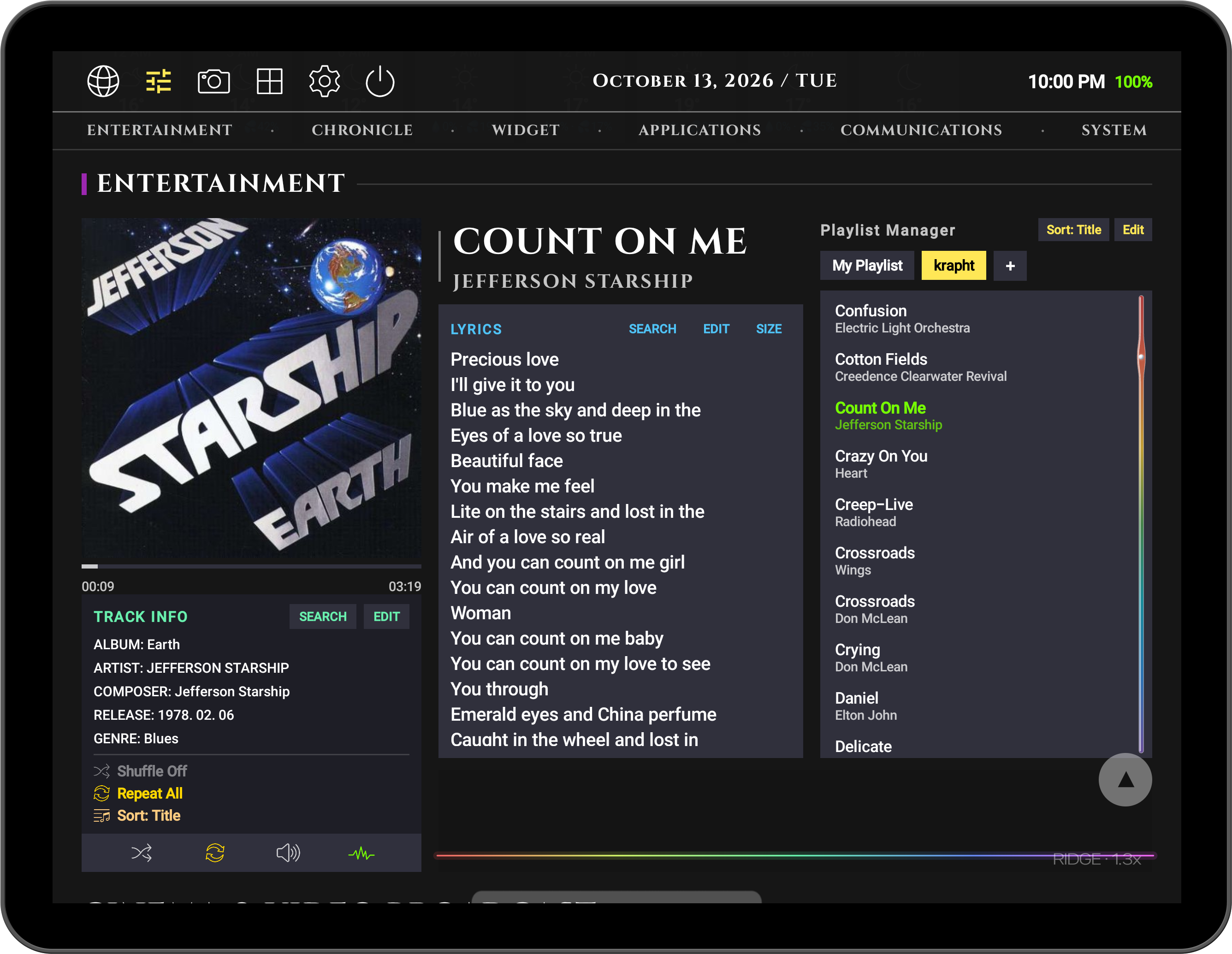Image resolution: width=1232 pixels, height=954 pixels.
Task: Click the Jefferson Starship Earth album cover
Action: click(x=251, y=388)
